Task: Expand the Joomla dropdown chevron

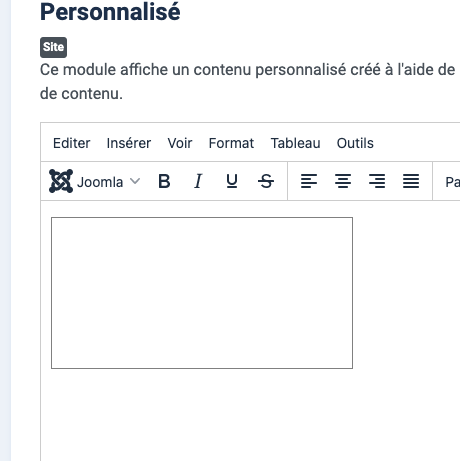Action: coord(135,181)
